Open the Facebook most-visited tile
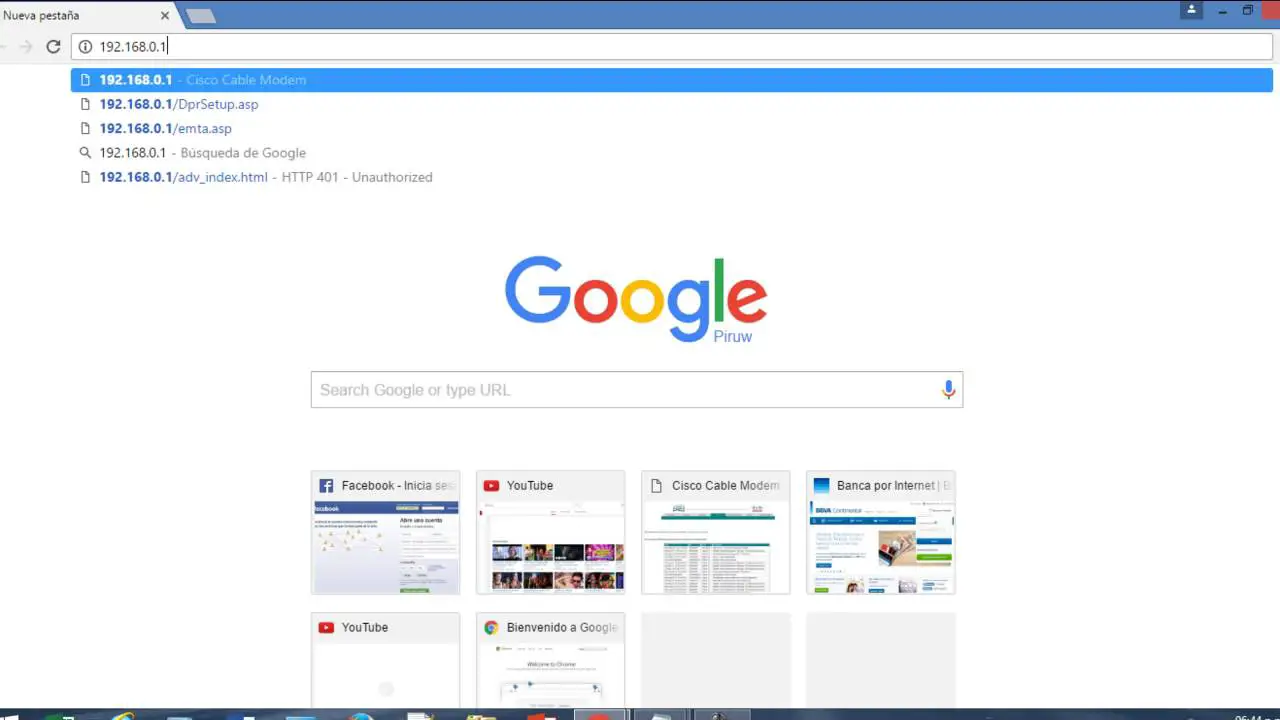Viewport: 1280px width, 720px height. click(x=385, y=532)
